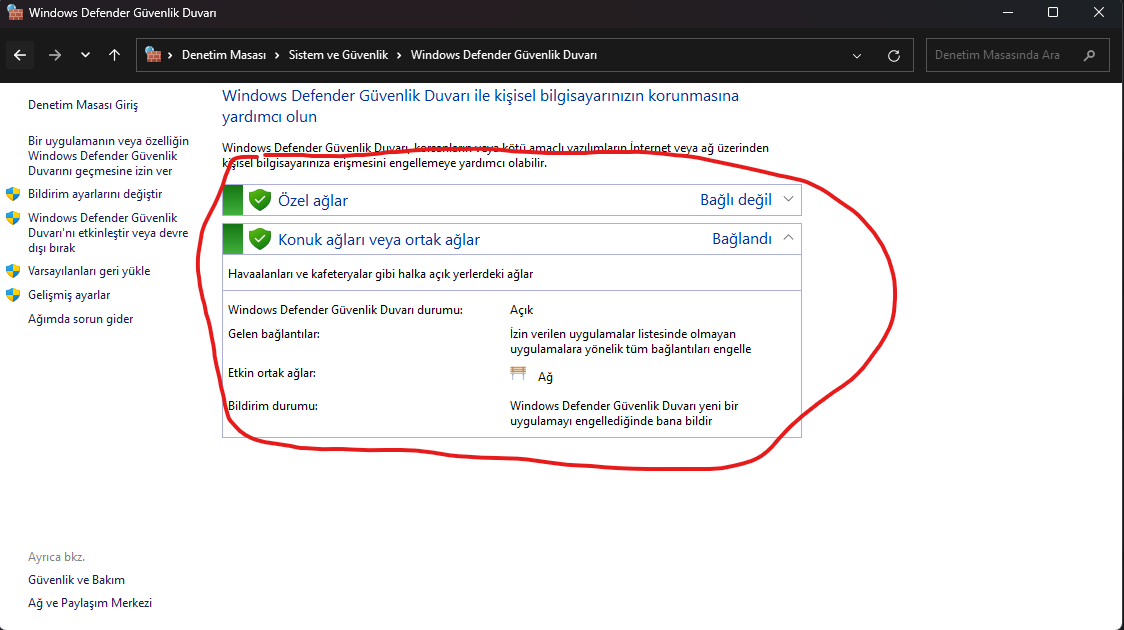Click the green shield icon for Özel ağlar
Screen dimensions: 1124x630
(259, 199)
